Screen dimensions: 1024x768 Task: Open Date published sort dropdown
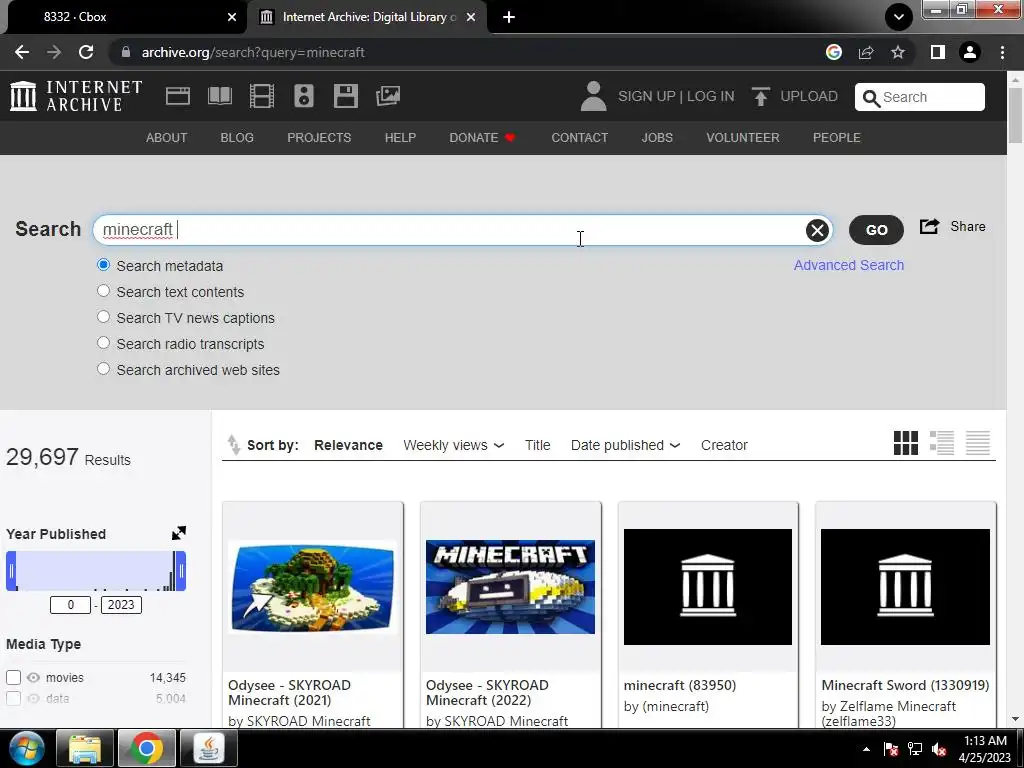(x=625, y=445)
